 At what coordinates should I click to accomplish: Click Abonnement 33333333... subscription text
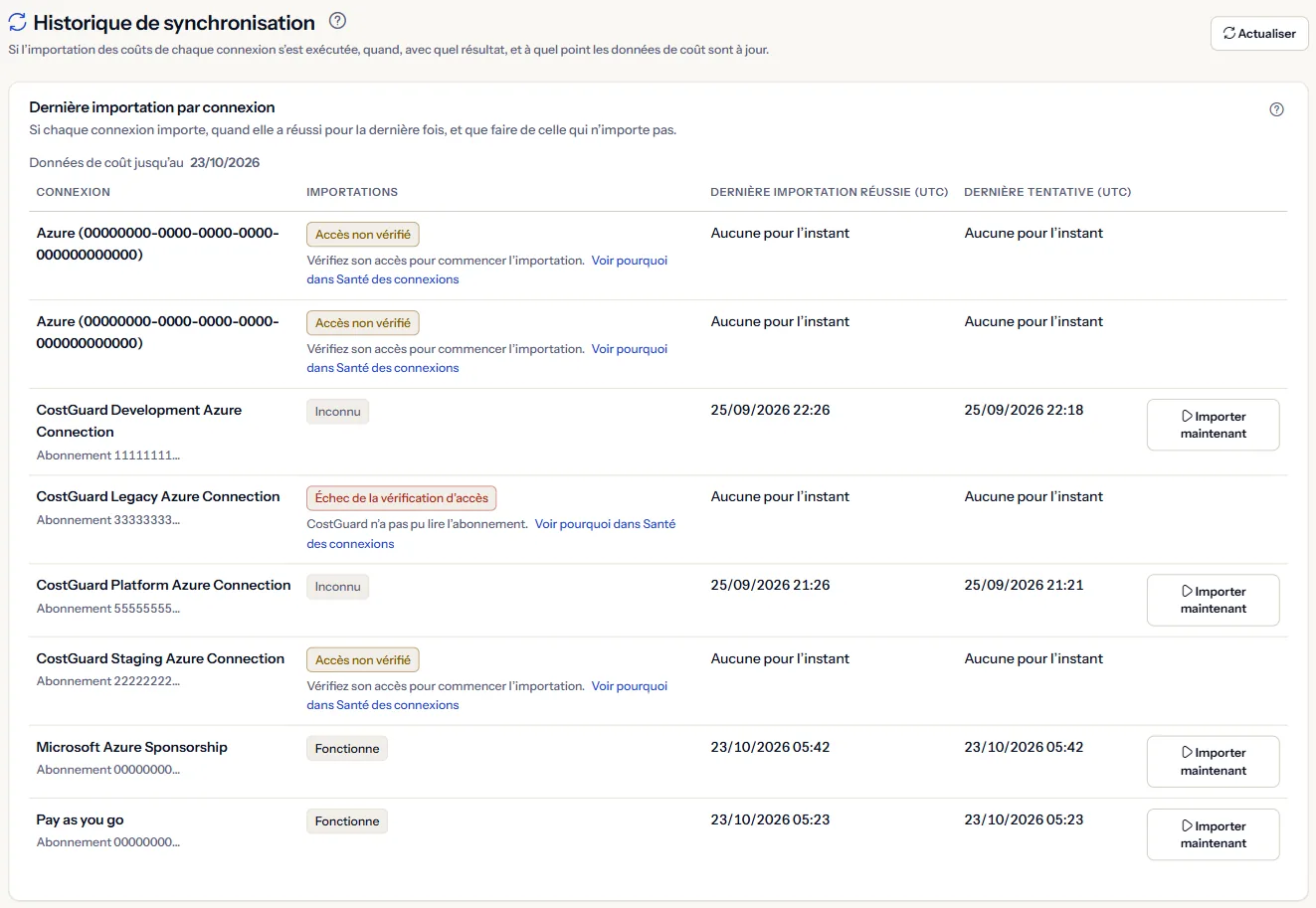(108, 520)
